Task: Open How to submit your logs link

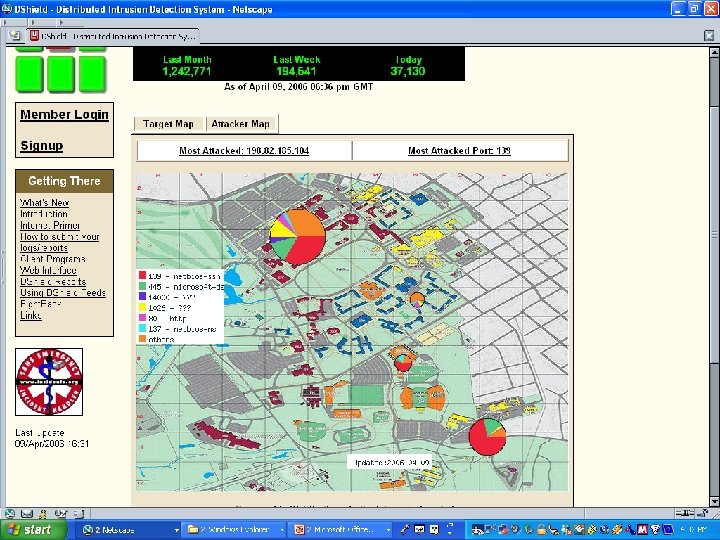Action: pos(59,242)
